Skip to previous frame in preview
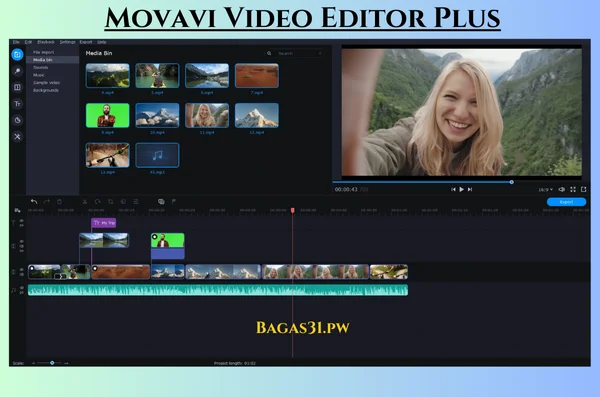Screen dimensions: 600x397 tap(453, 189)
